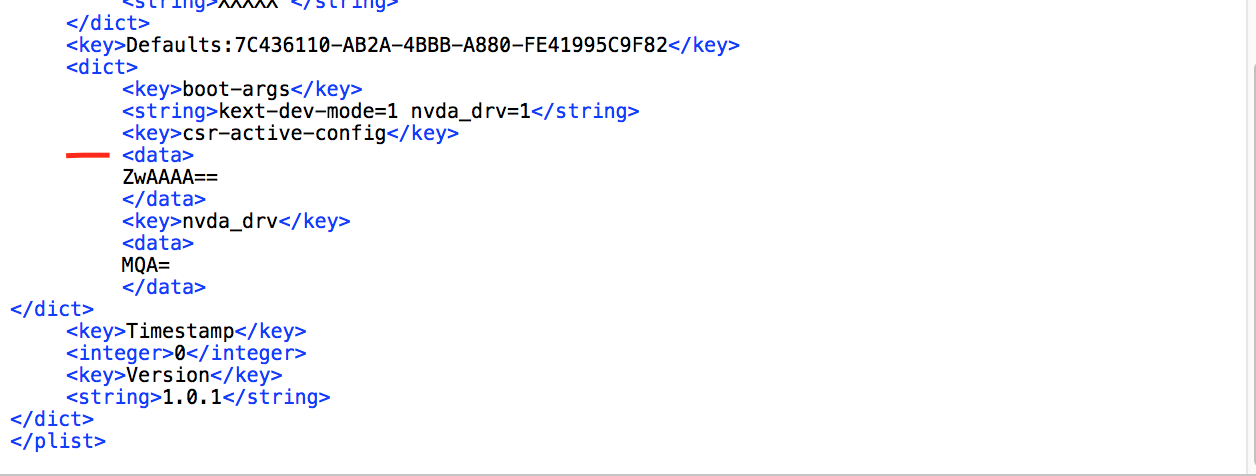Click the closing plist tag
Viewport: 1256px width, 476px height.
pos(57,441)
